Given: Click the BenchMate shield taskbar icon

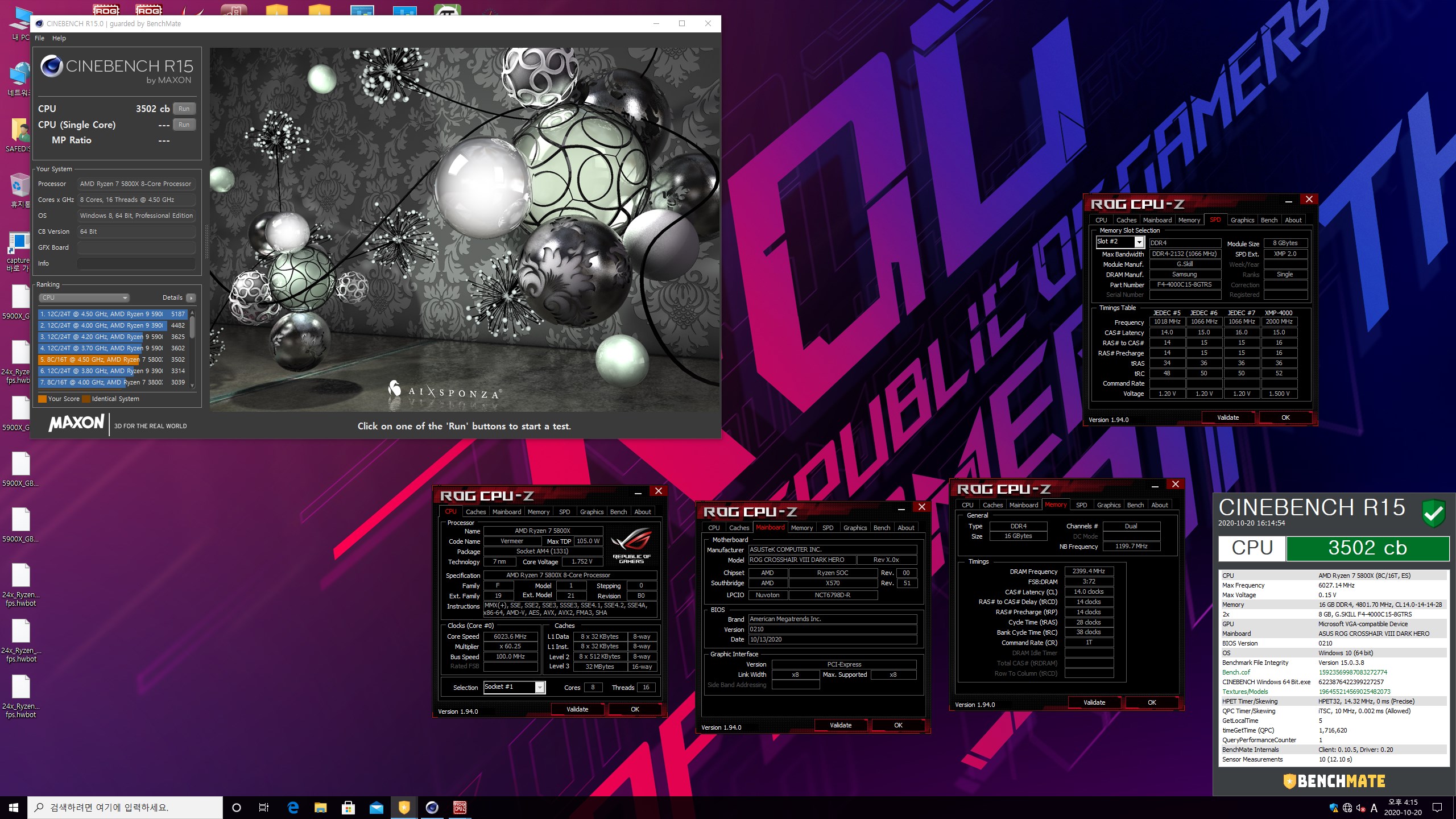Looking at the screenshot, I should coord(404,807).
